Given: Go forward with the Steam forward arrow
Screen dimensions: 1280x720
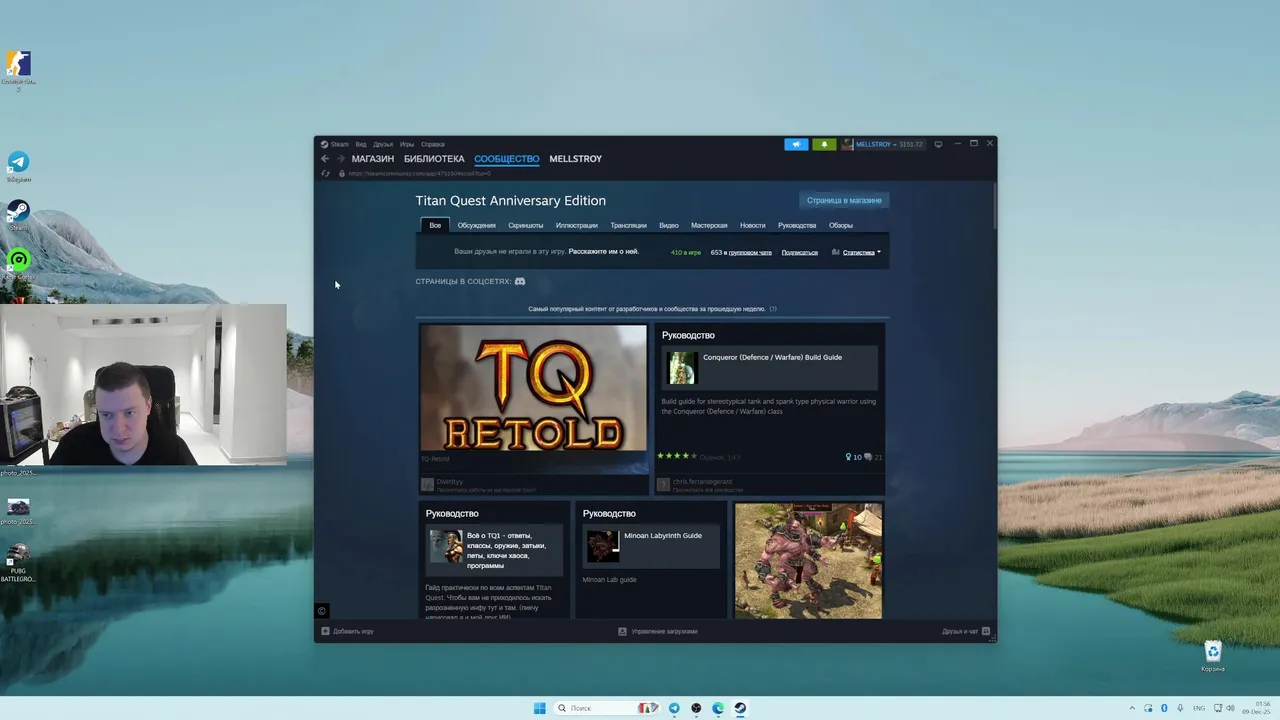Looking at the screenshot, I should [340, 159].
